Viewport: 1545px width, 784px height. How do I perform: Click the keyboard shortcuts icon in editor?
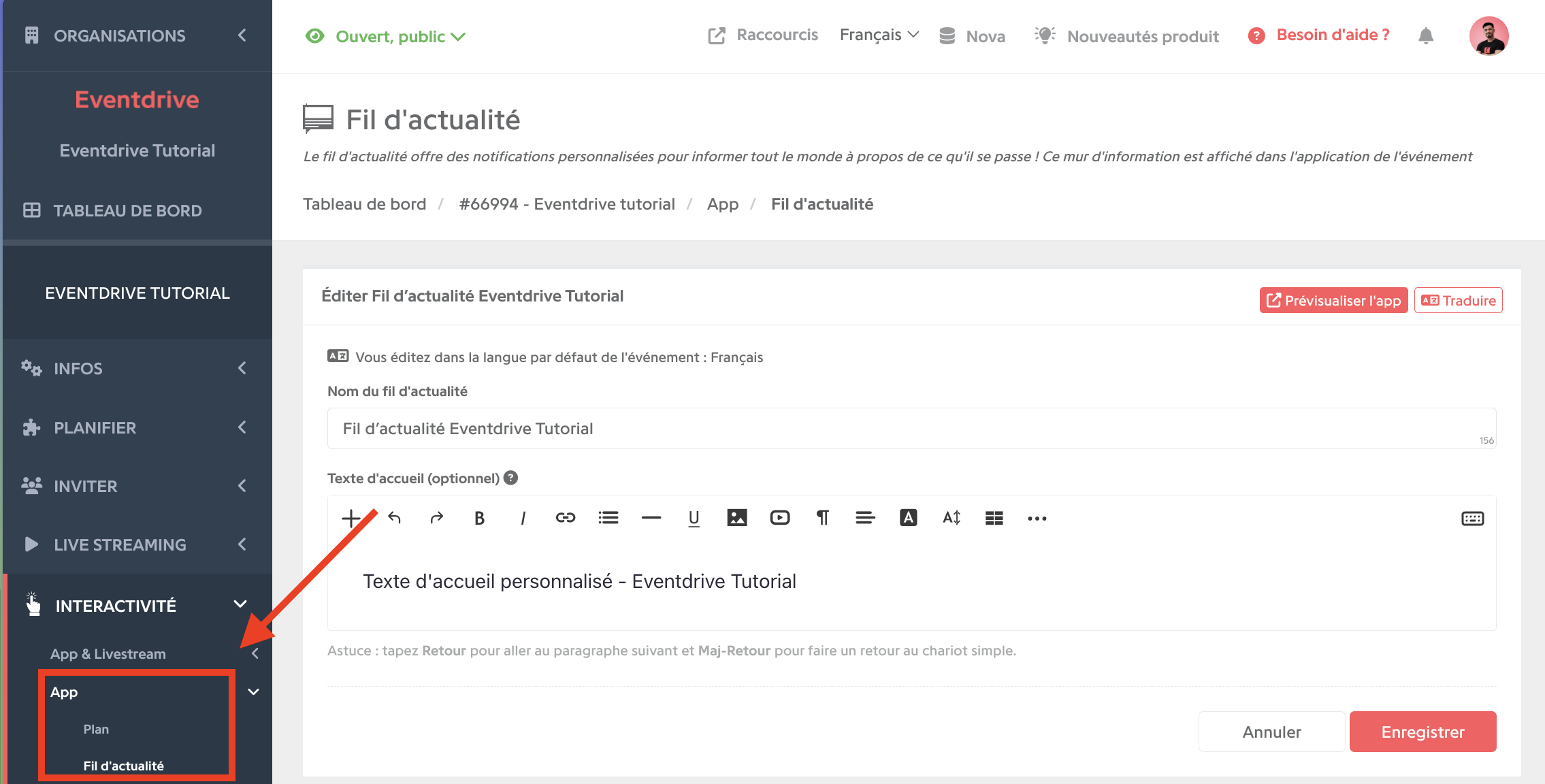pos(1472,519)
